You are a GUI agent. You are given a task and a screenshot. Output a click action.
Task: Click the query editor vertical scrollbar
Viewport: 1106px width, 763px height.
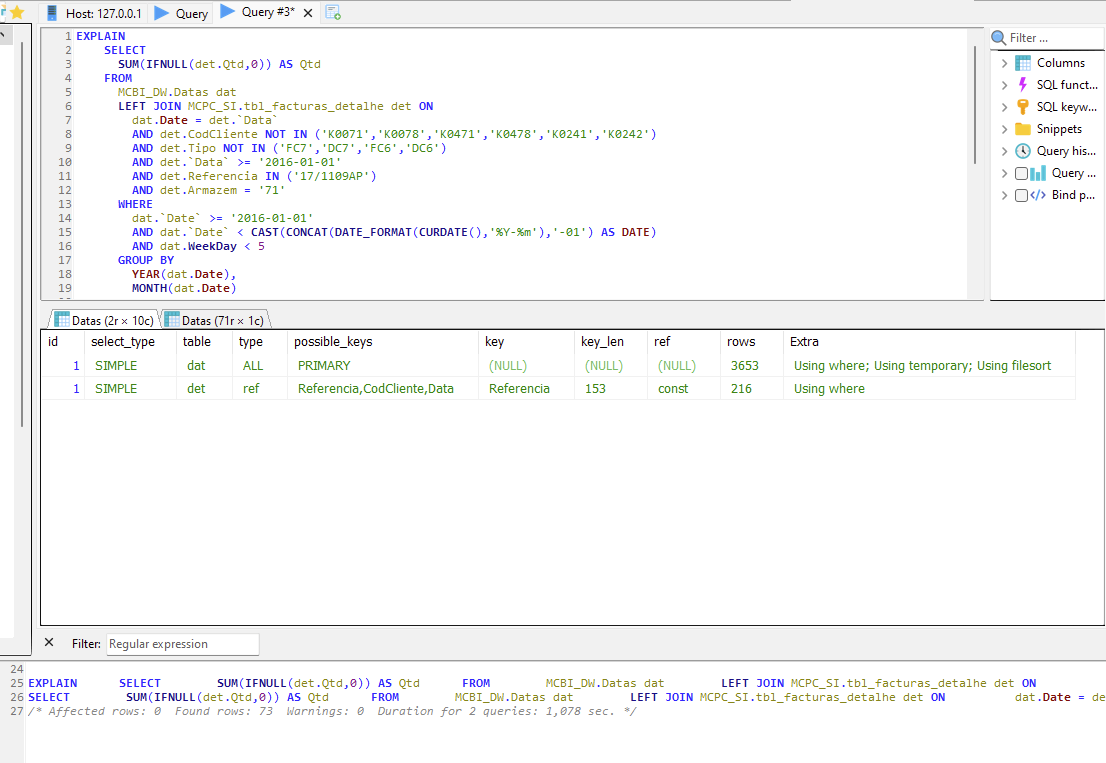(x=975, y=105)
